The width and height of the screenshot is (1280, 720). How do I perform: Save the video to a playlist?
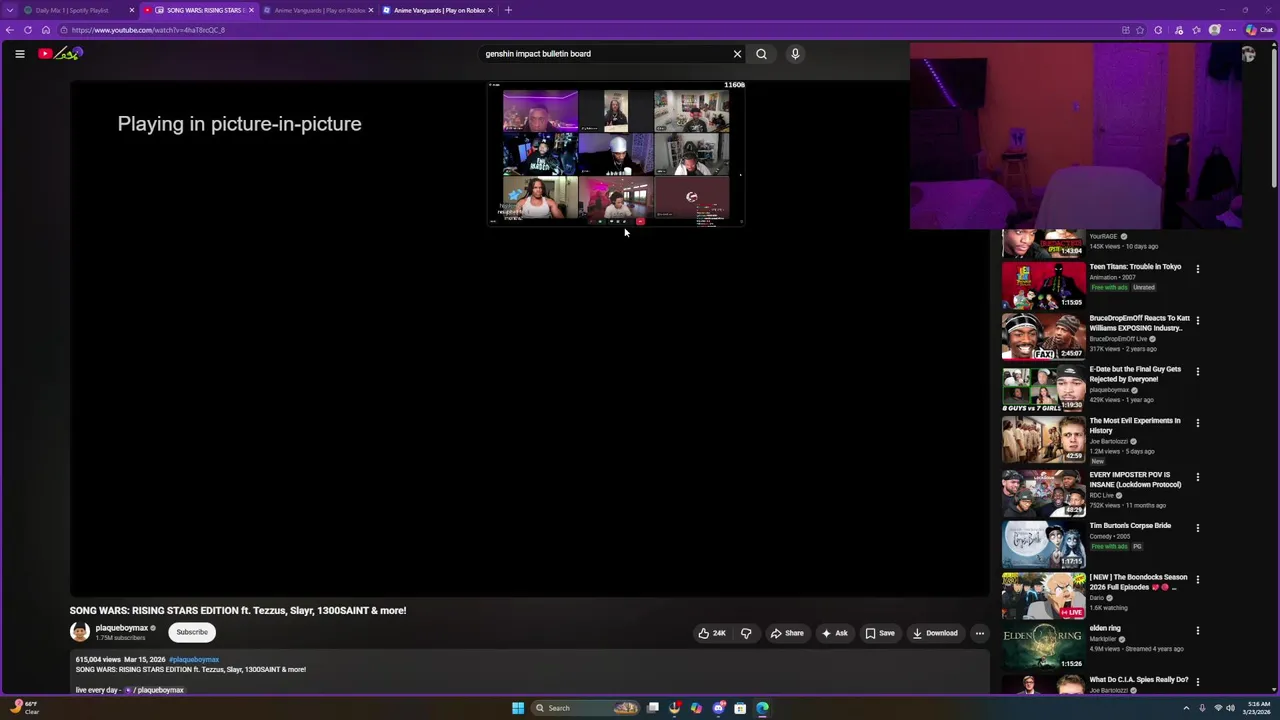(880, 633)
